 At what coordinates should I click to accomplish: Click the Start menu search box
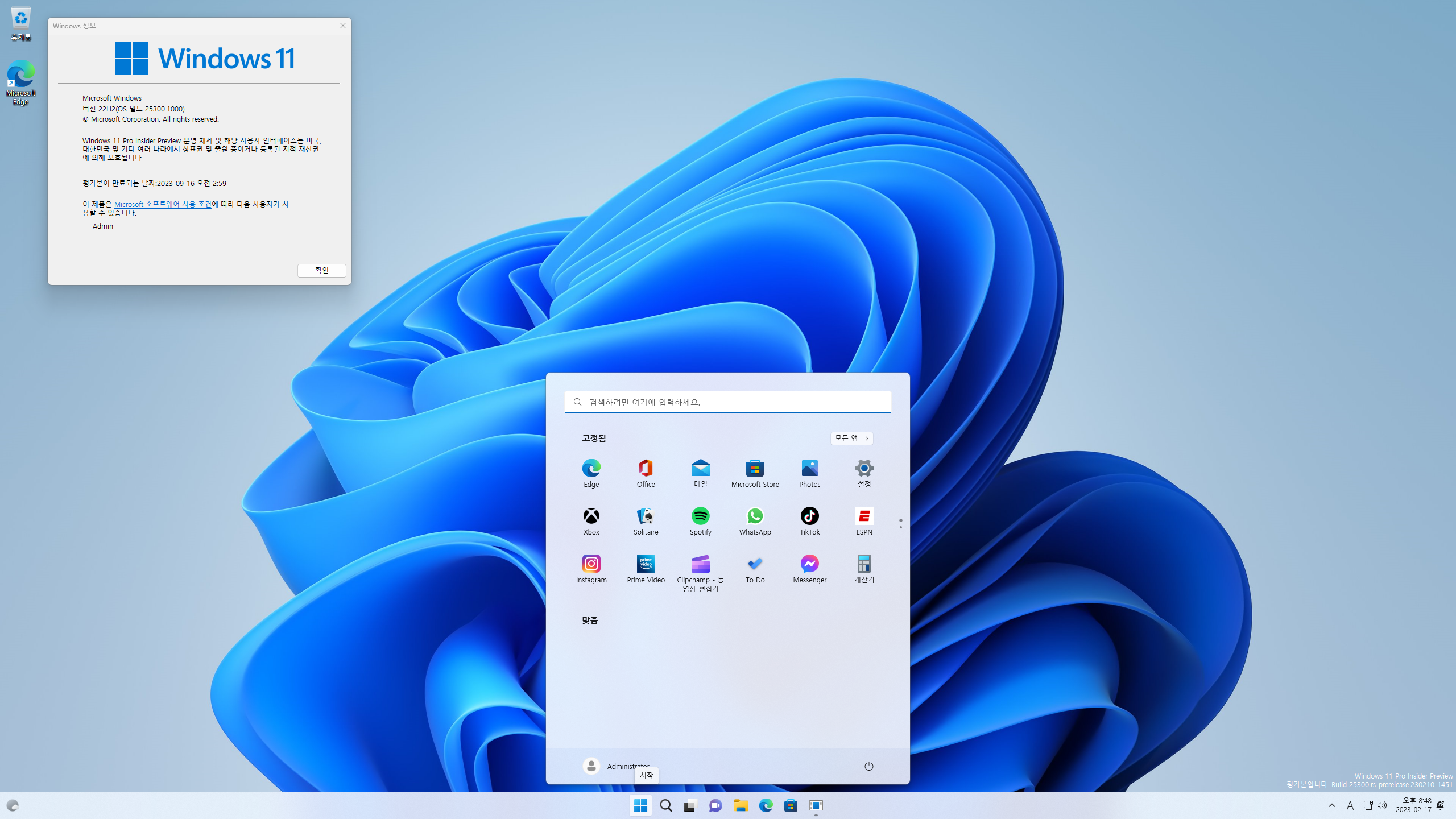727,402
